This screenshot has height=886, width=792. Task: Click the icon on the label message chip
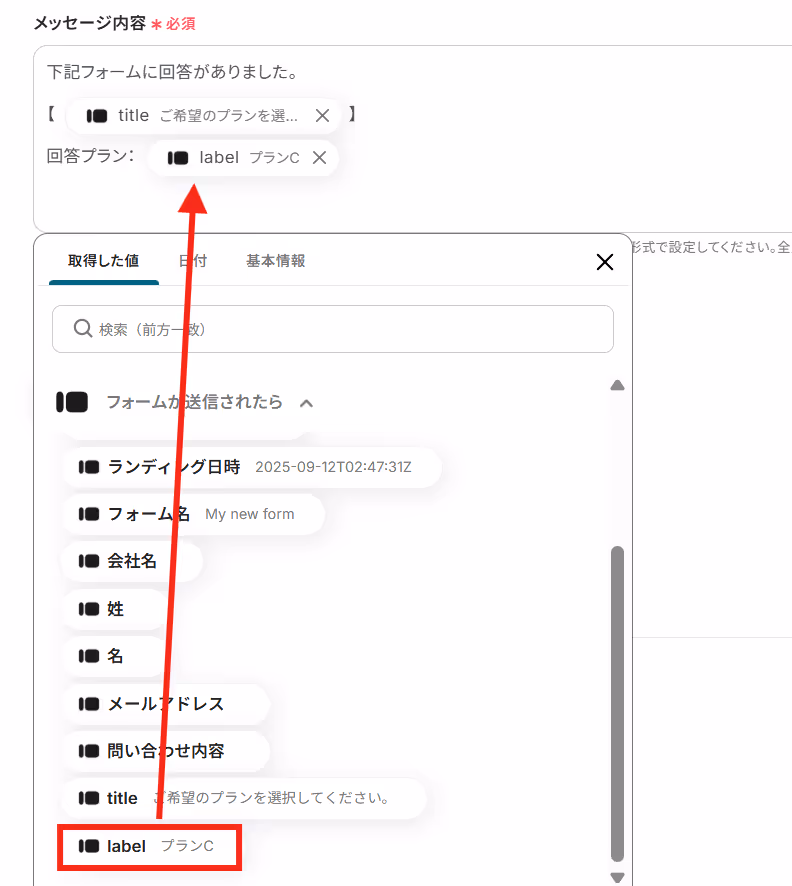178,158
